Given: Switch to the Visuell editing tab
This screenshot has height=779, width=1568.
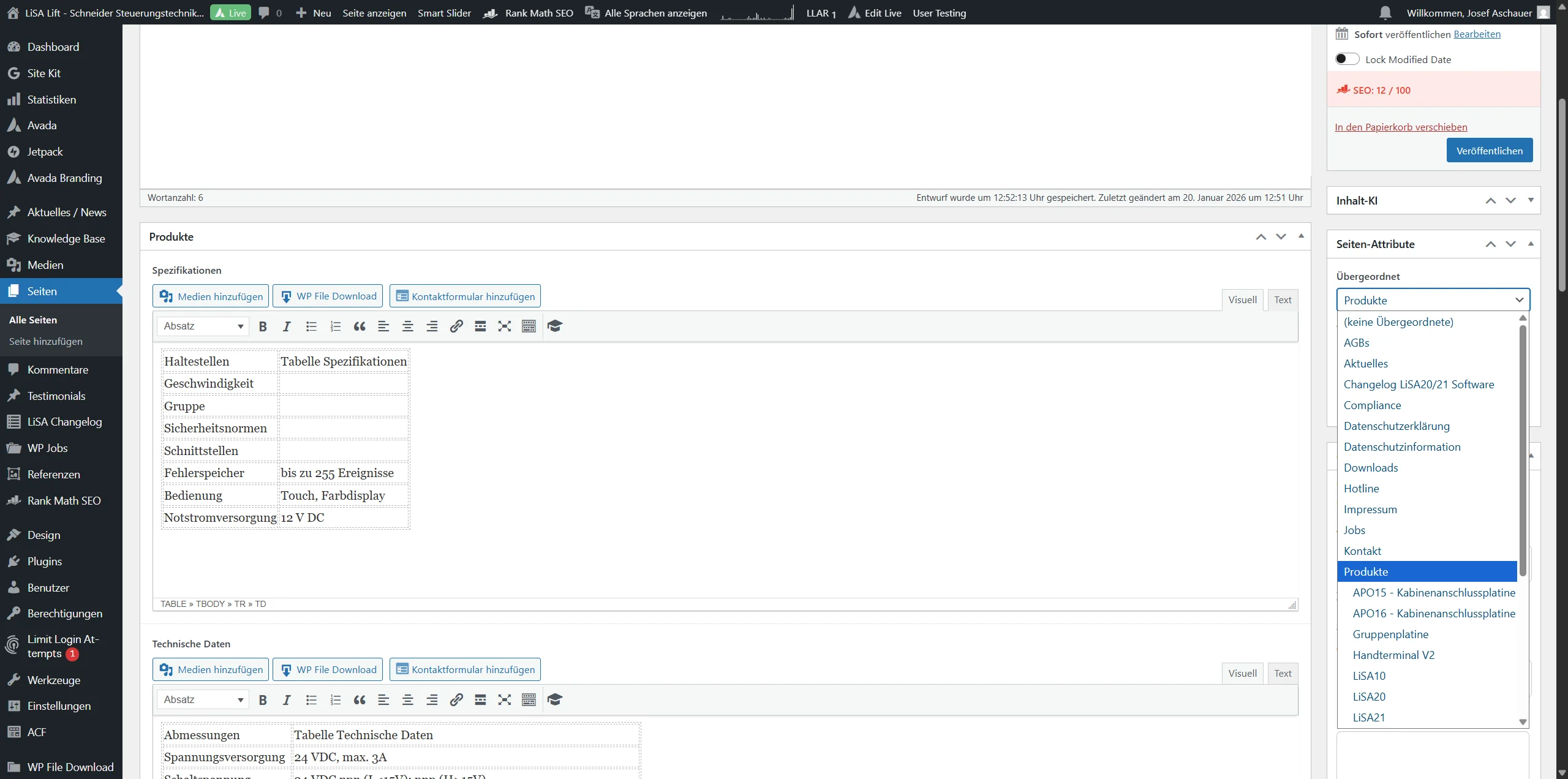Looking at the screenshot, I should (1242, 299).
